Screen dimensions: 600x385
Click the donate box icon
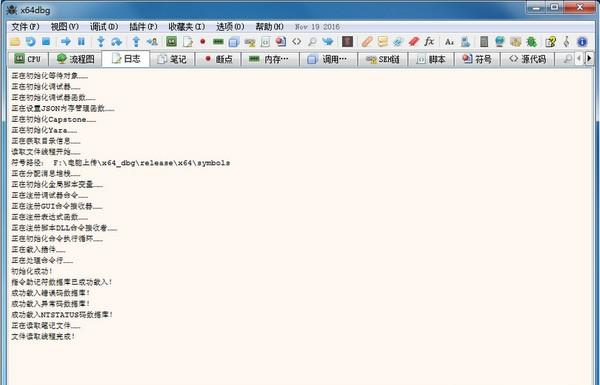(x=515, y=41)
